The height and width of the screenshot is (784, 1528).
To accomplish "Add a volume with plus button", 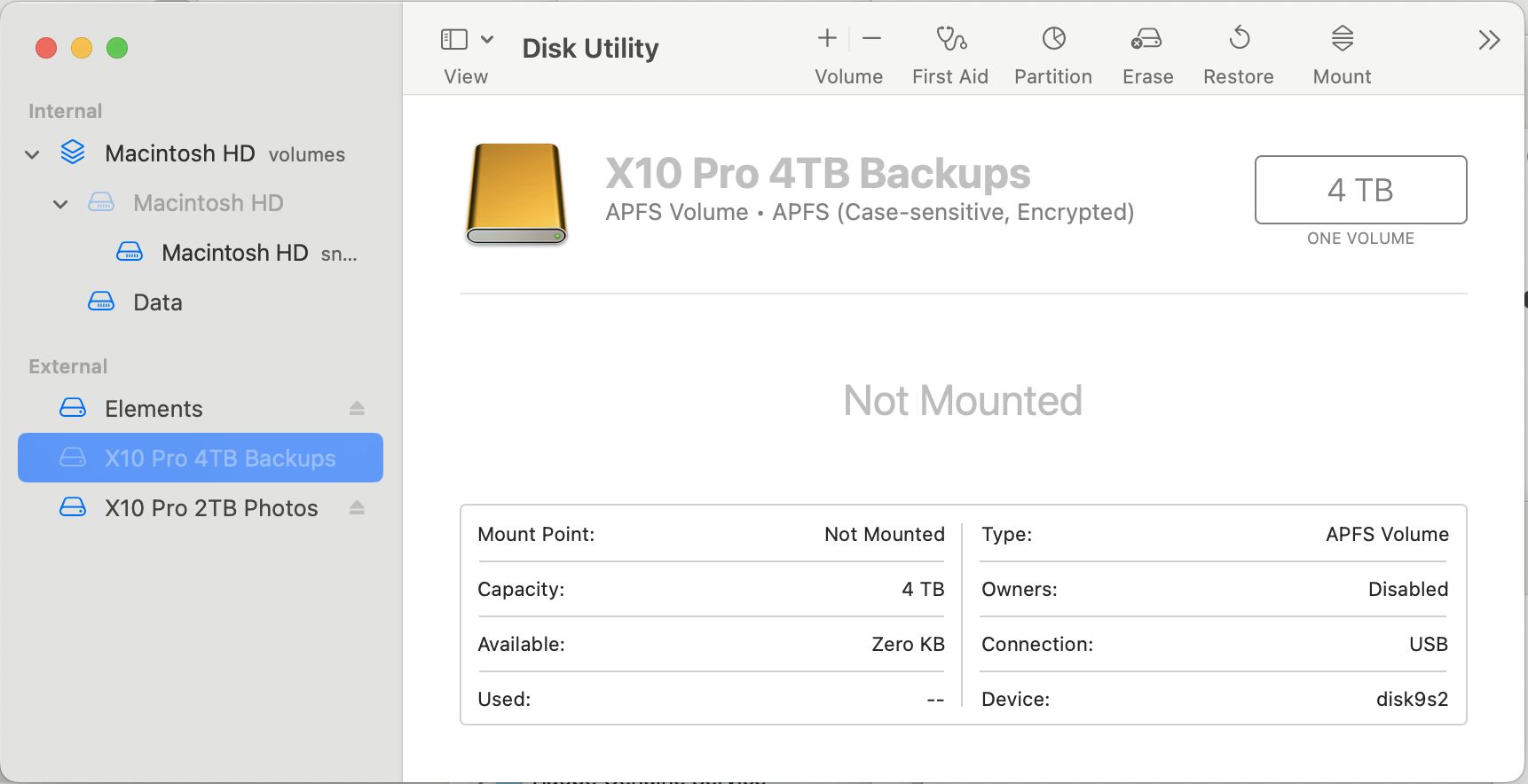I will pyautogui.click(x=827, y=38).
